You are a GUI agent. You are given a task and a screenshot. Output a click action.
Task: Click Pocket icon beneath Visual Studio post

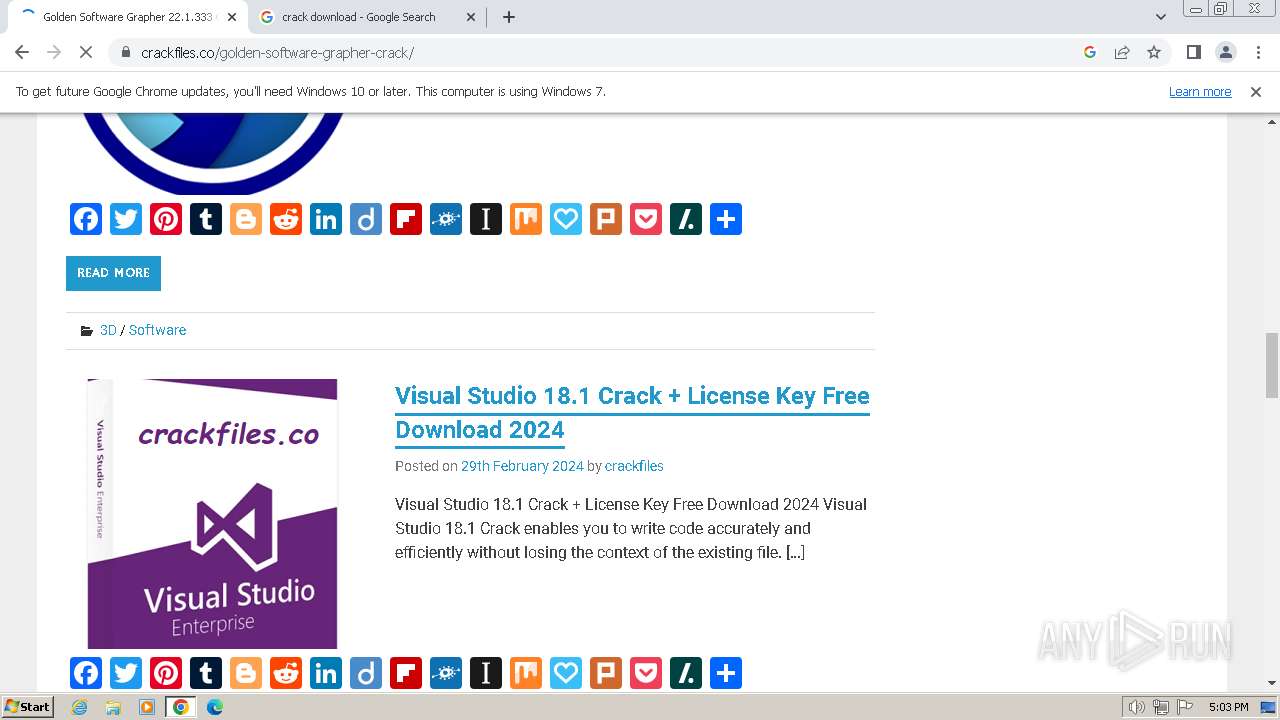pyautogui.click(x=646, y=673)
